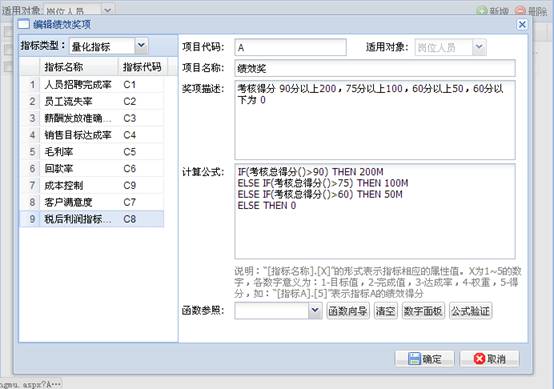Click the 项目代码 input field
Viewport: 554px width, 389px height.
(290, 47)
